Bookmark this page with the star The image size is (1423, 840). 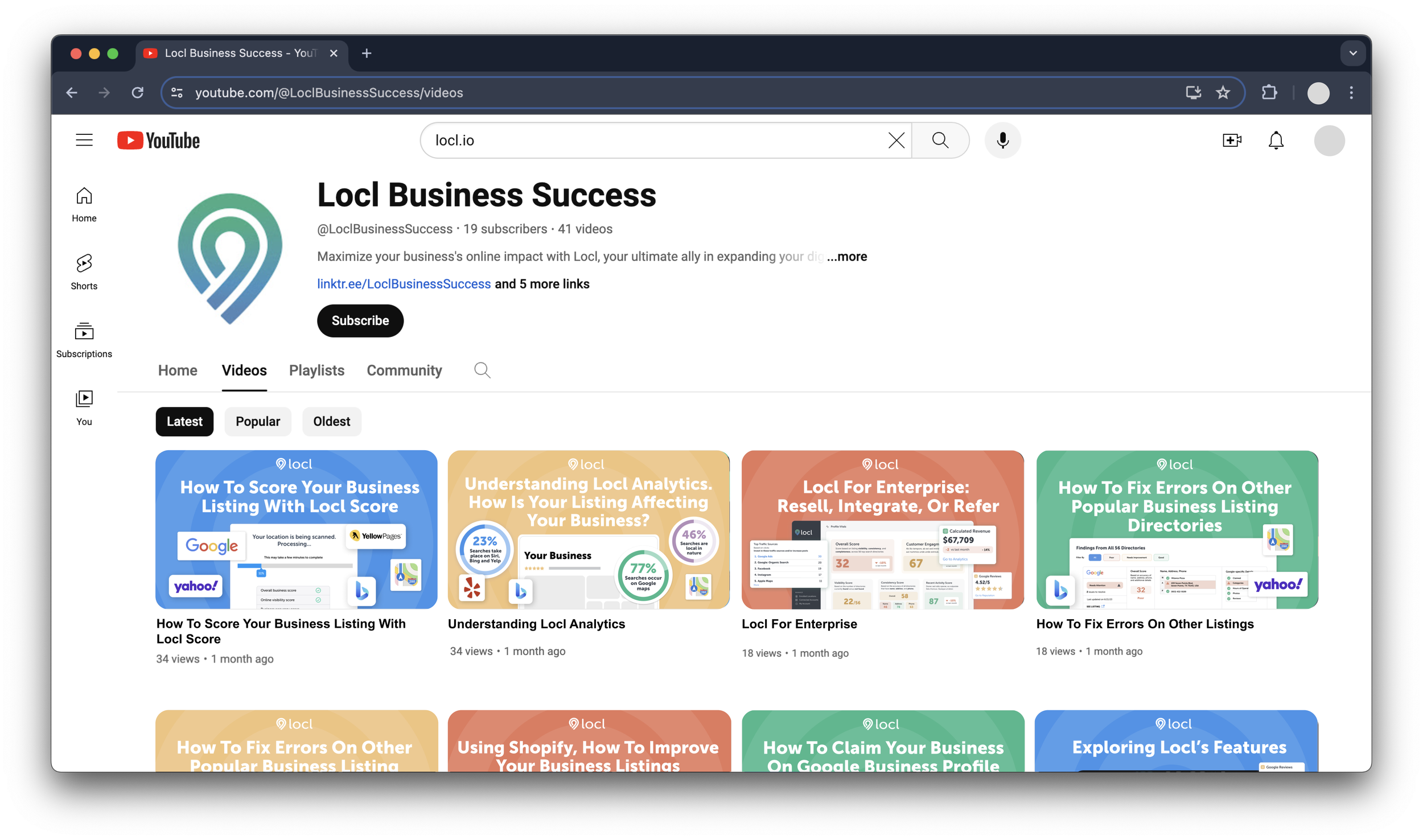coord(1223,92)
